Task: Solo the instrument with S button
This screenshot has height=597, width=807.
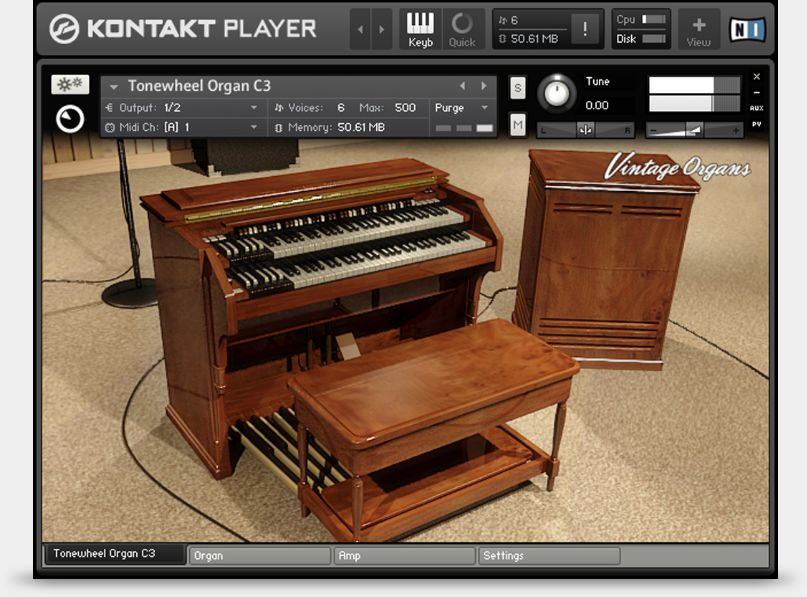Action: click(517, 87)
